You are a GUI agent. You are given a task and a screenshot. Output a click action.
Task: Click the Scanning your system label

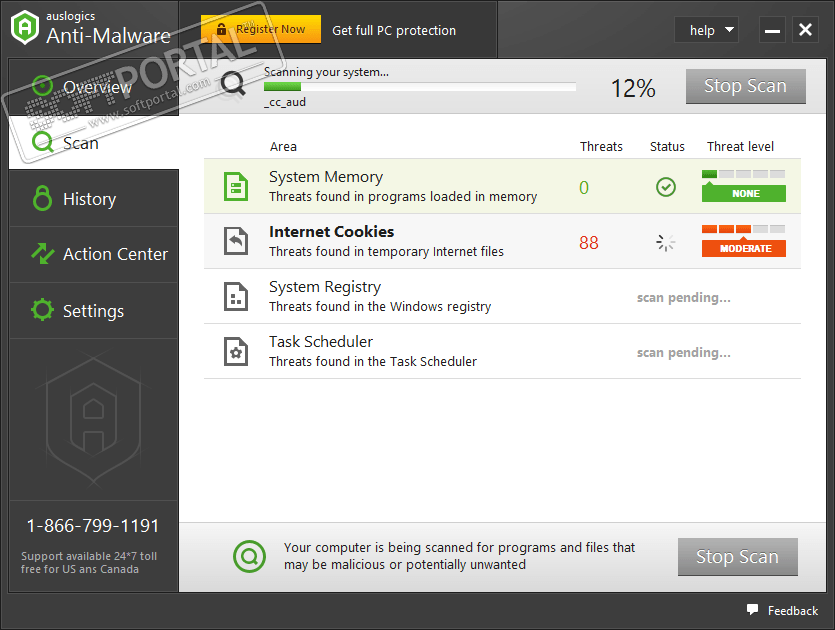(x=326, y=72)
